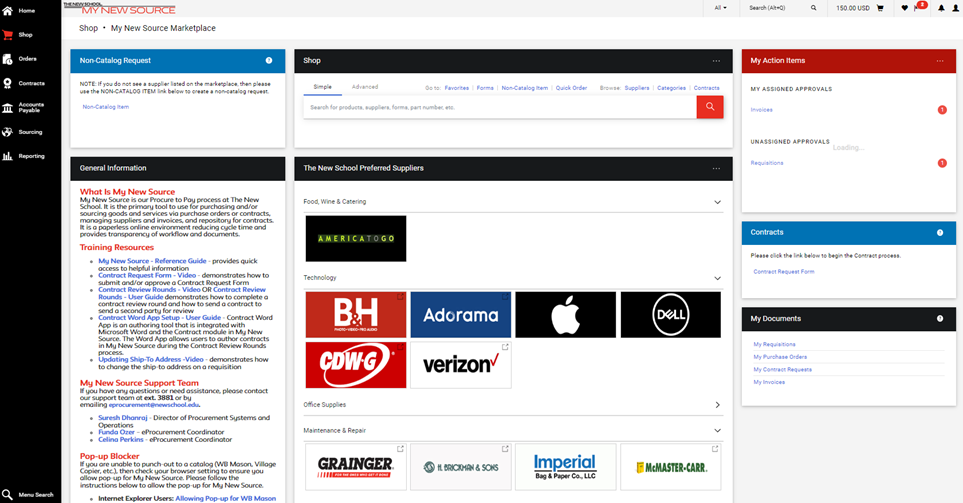Open the Adorama supplier tile

(x=461, y=314)
